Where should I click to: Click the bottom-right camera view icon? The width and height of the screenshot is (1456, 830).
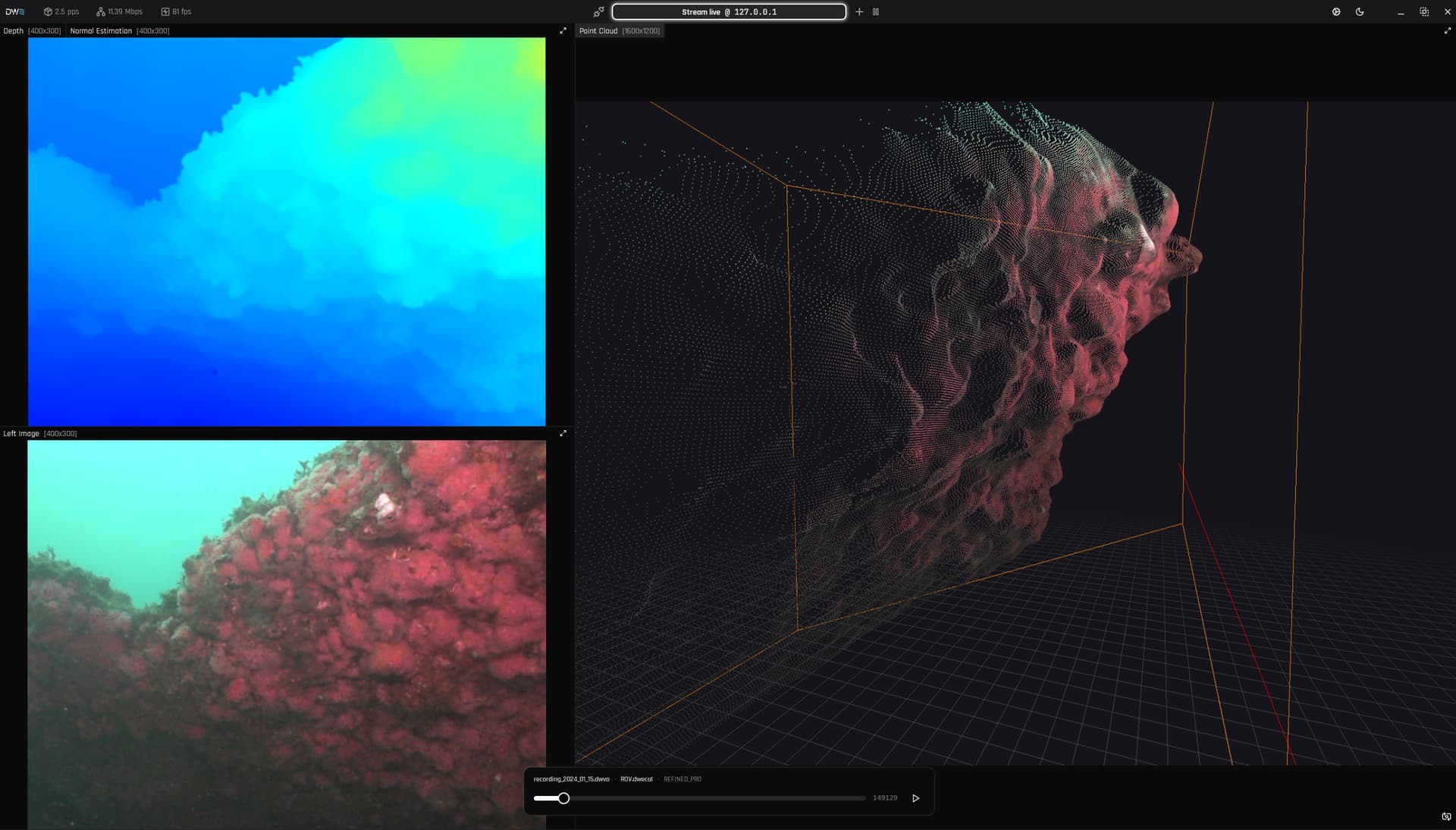tap(1445, 817)
